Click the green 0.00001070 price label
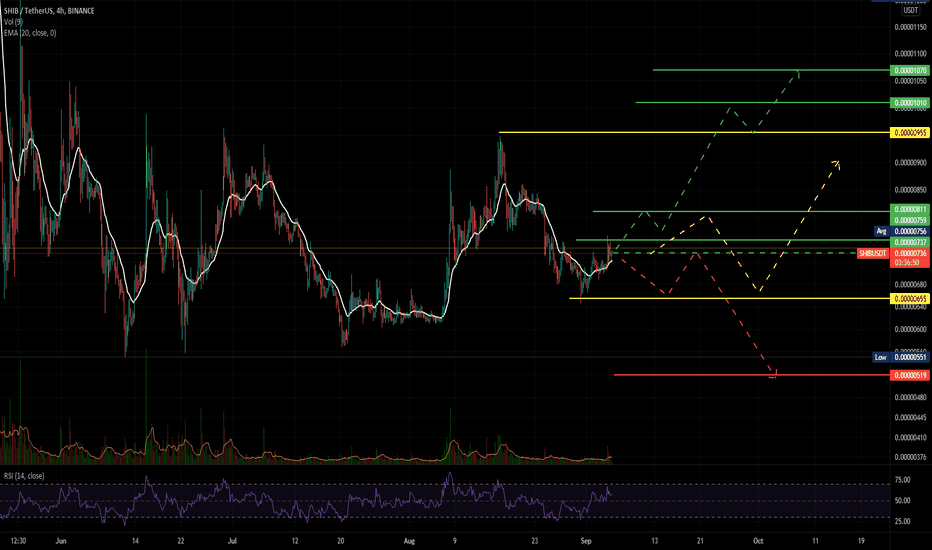 (x=910, y=70)
